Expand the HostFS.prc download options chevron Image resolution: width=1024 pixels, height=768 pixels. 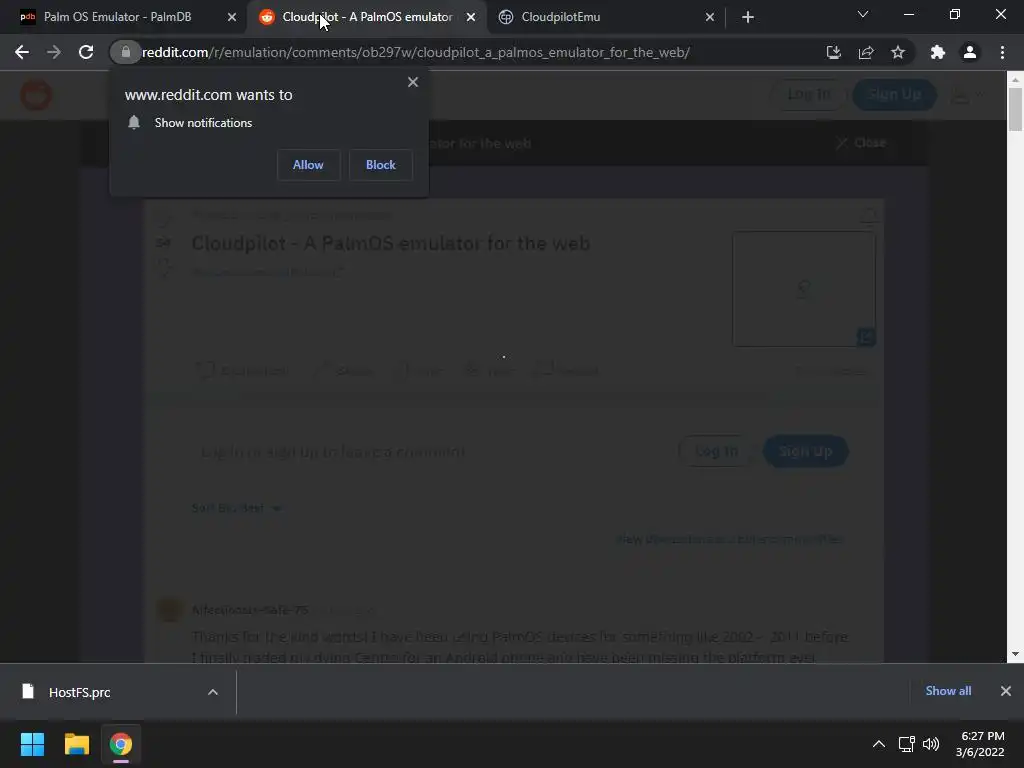click(213, 692)
